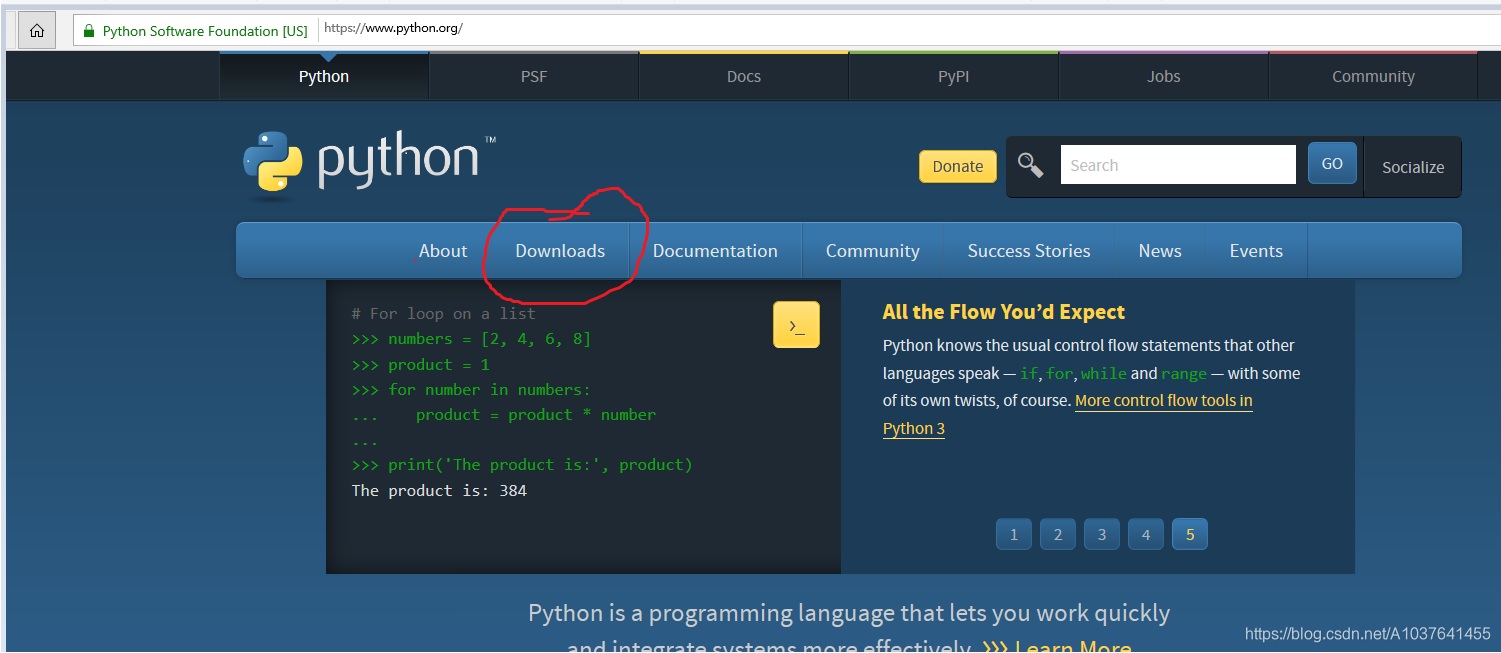Click the yellow Donate button
The width and height of the screenshot is (1501, 653).
(x=958, y=166)
